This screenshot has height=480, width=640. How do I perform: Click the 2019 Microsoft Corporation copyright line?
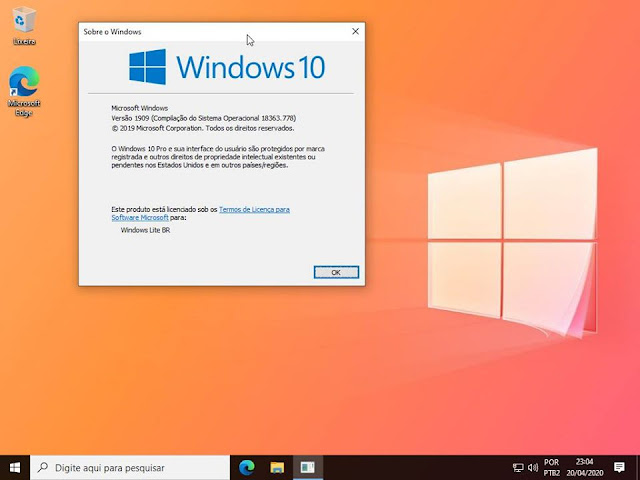202,128
